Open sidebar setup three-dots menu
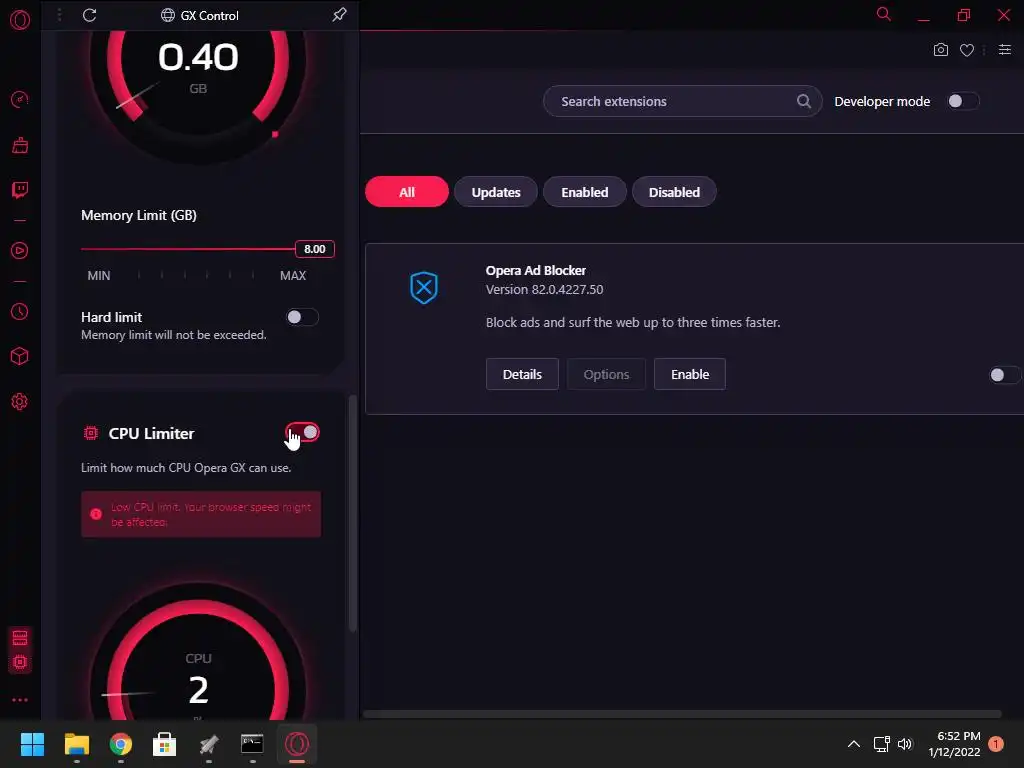Image resolution: width=1024 pixels, height=768 pixels. coord(20,700)
